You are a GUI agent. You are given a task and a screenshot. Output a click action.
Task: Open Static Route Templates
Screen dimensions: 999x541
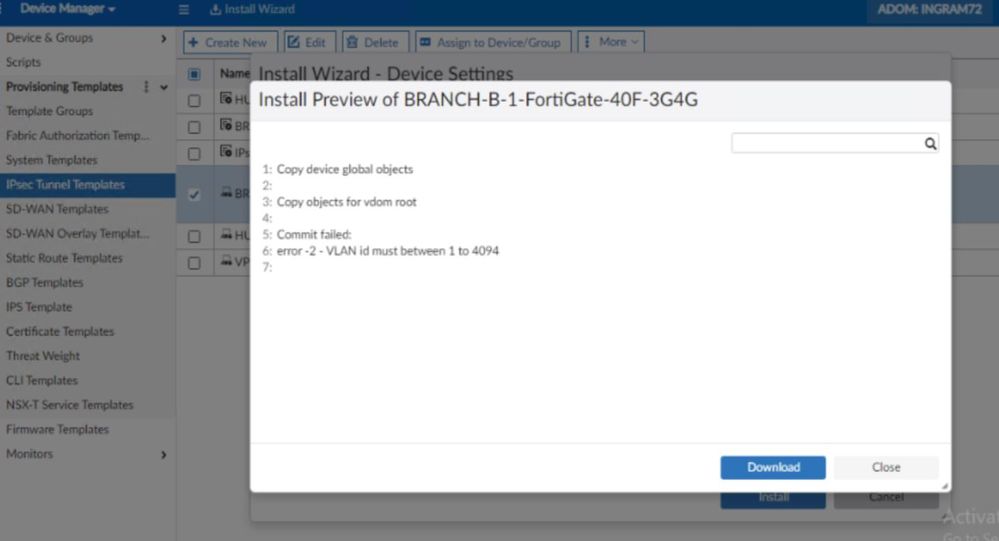pyautogui.click(x=64, y=258)
